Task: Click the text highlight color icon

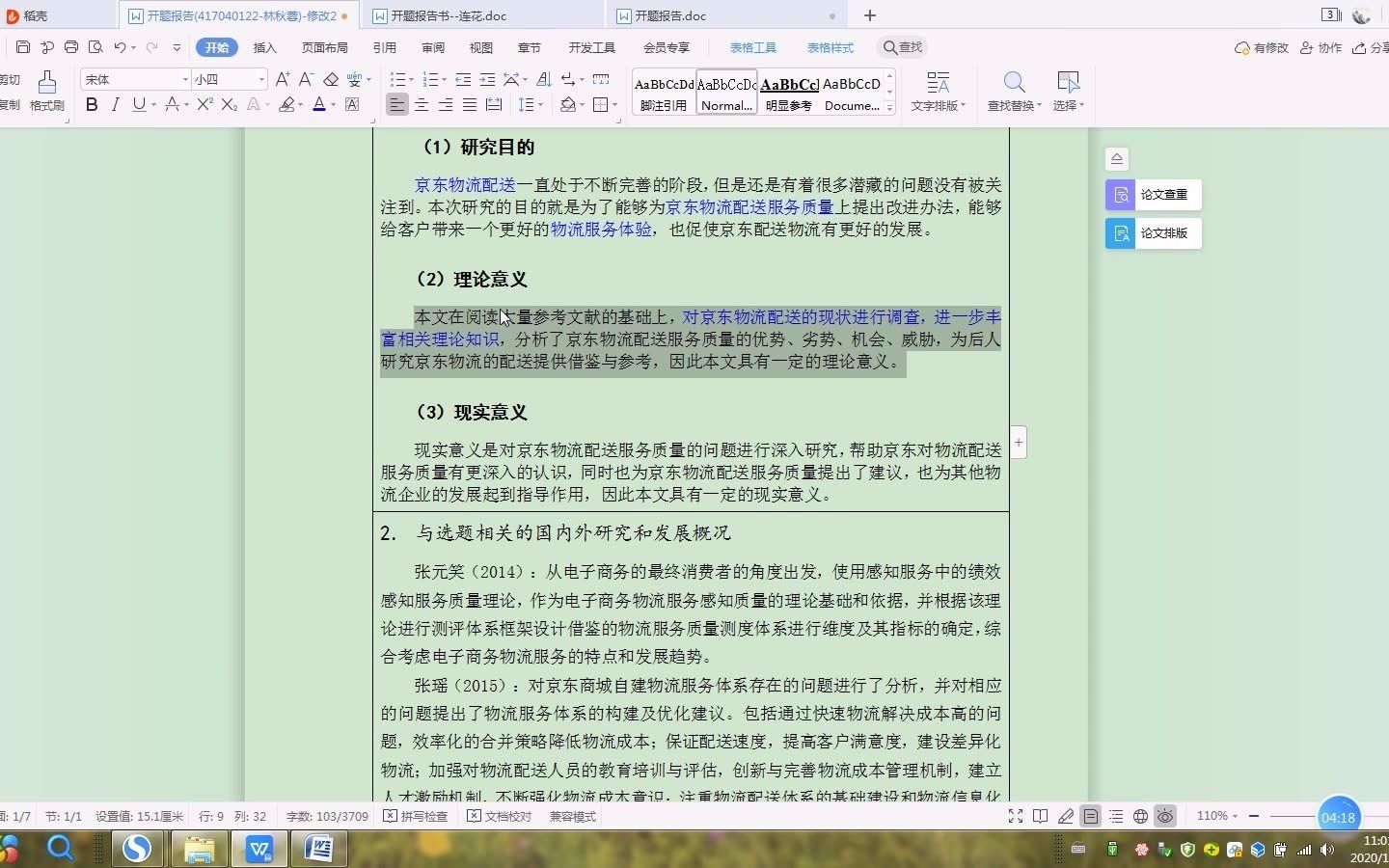Action: tap(286, 104)
